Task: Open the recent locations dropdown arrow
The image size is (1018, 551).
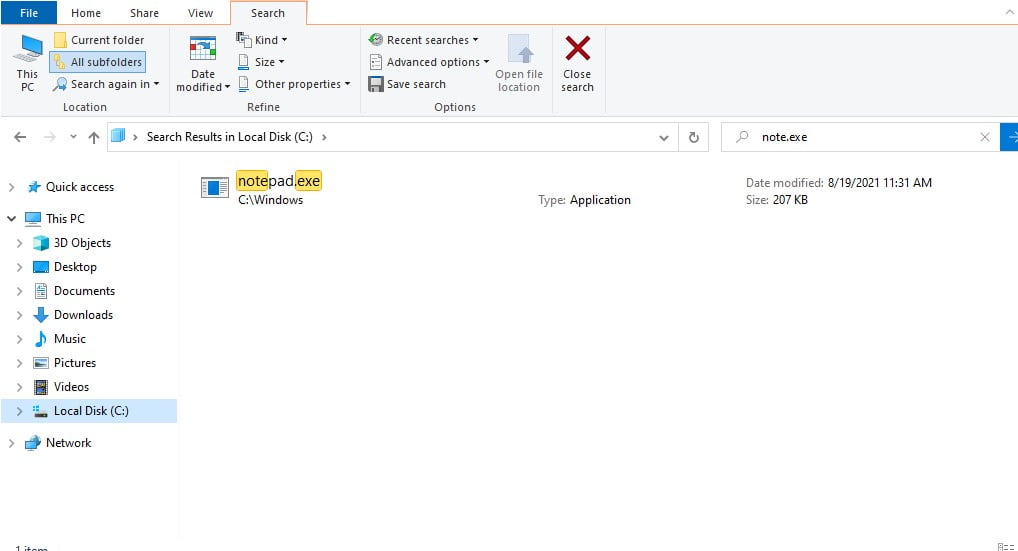Action: (73, 137)
